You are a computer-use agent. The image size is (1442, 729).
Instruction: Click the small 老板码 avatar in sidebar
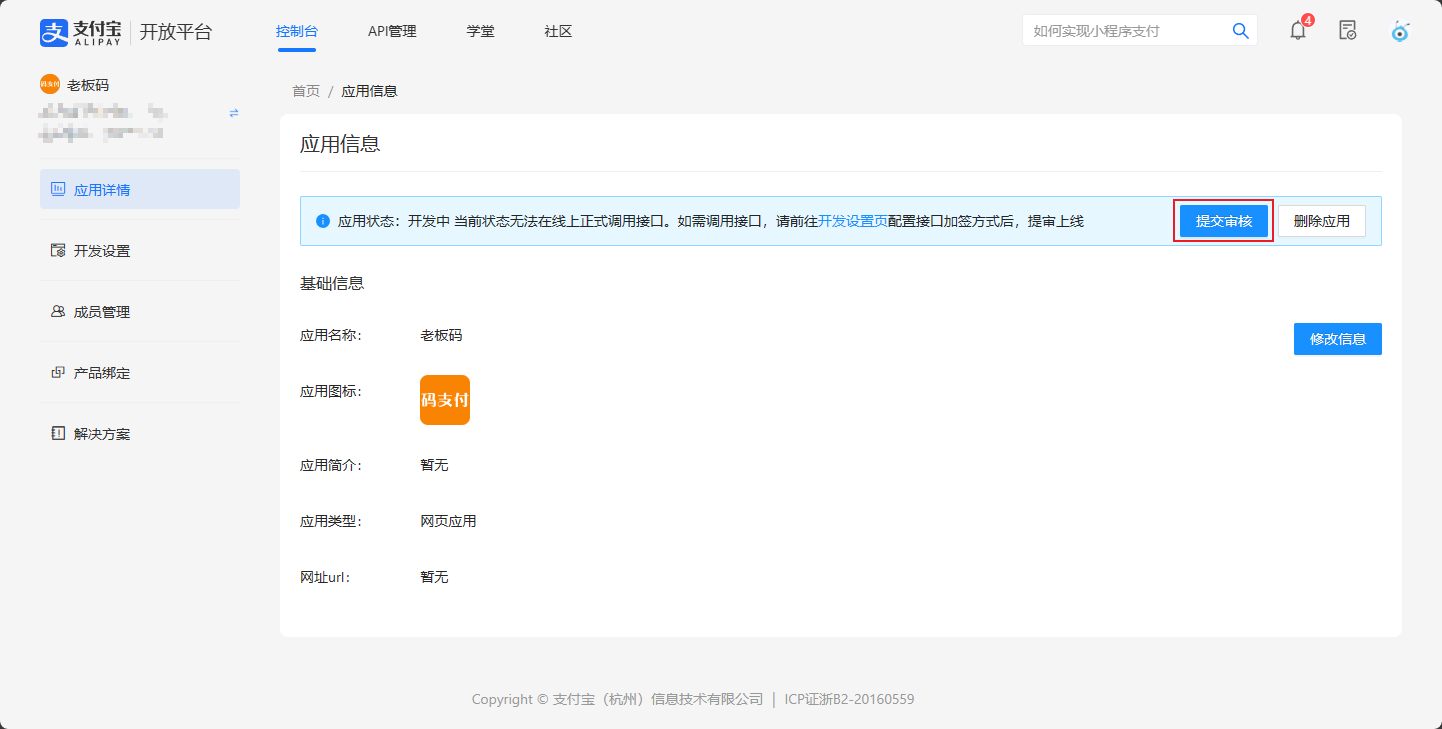click(50, 84)
